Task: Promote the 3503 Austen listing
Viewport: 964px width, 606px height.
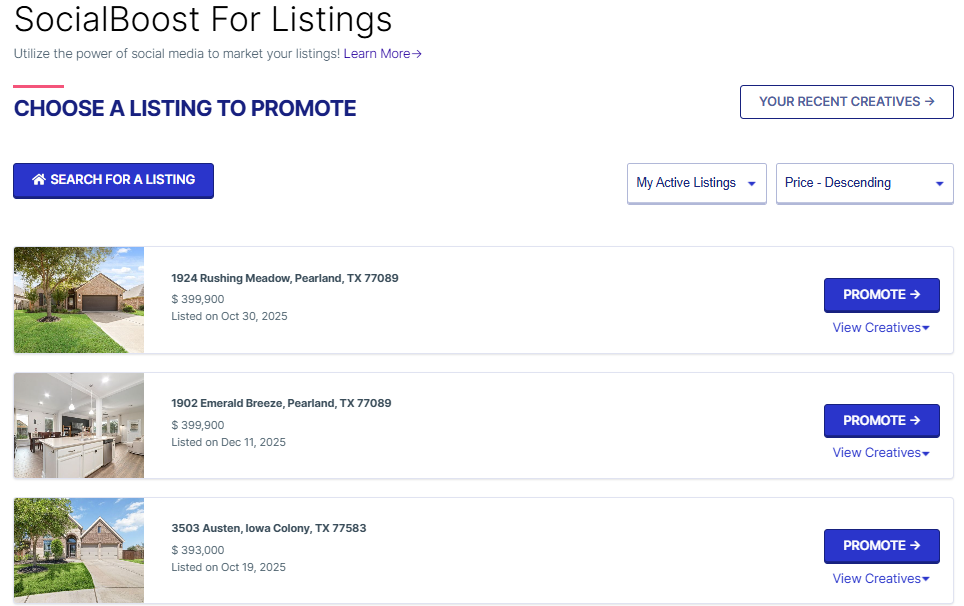Action: click(881, 546)
